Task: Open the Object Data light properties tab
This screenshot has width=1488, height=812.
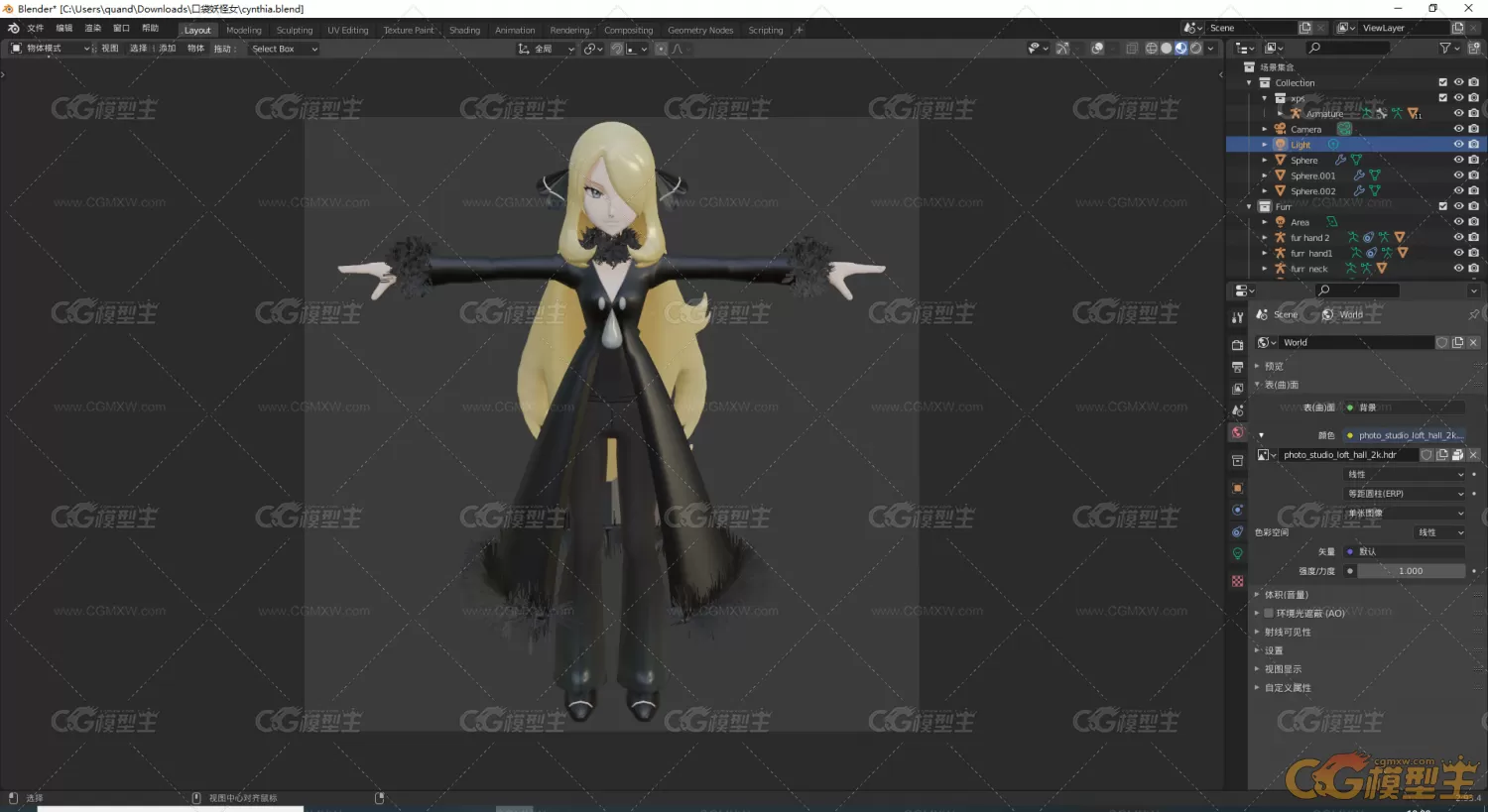Action: click(x=1237, y=553)
